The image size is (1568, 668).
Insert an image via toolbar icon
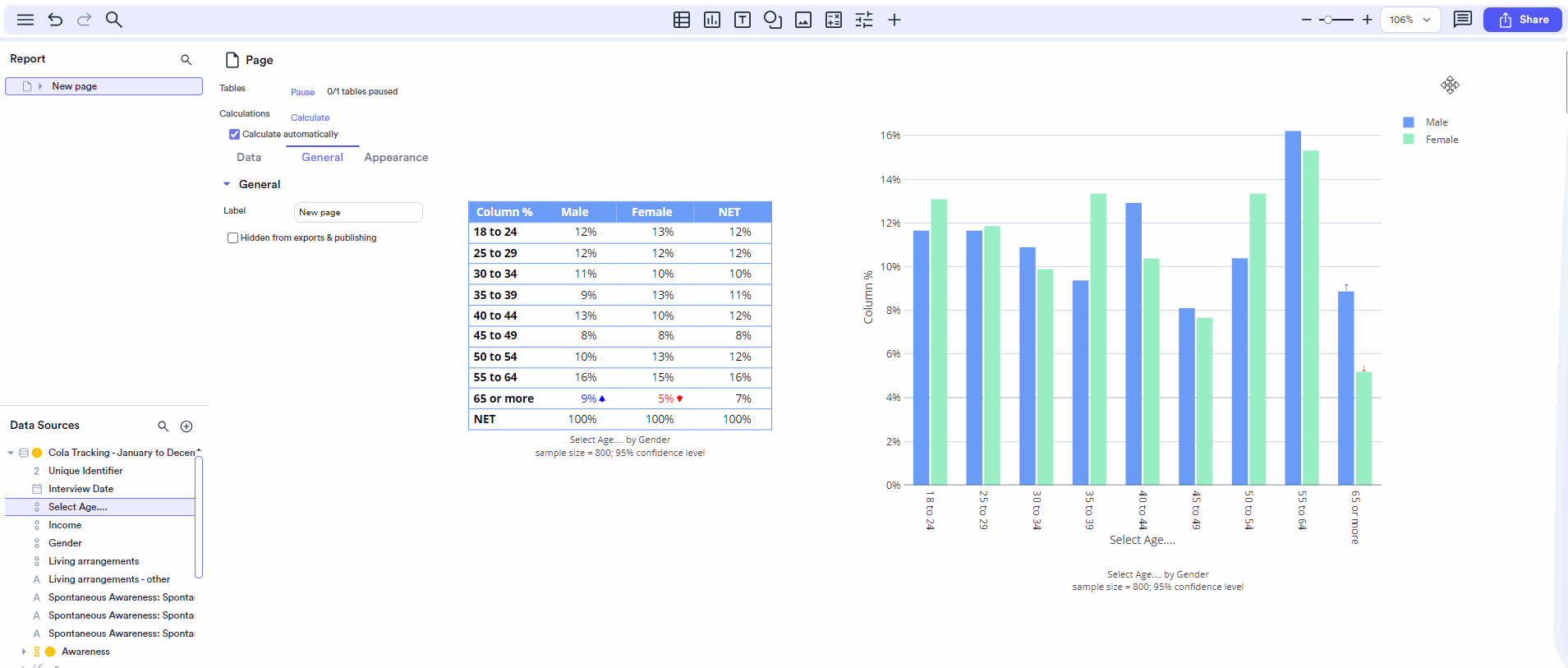[x=803, y=20]
